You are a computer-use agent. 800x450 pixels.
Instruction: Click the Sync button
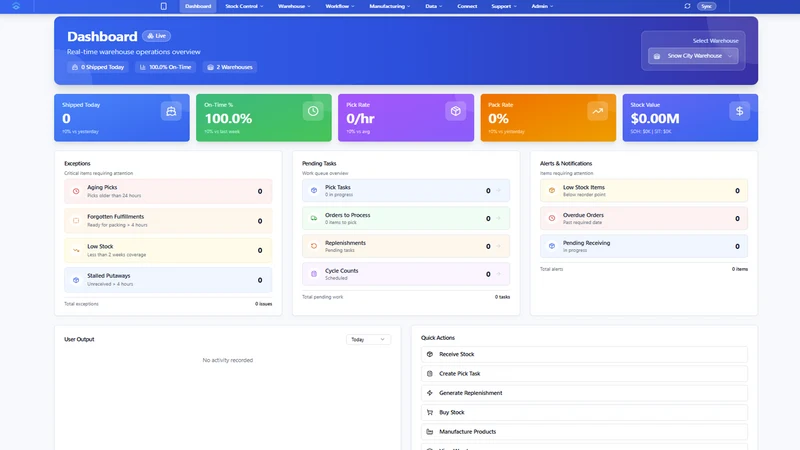[706, 6]
